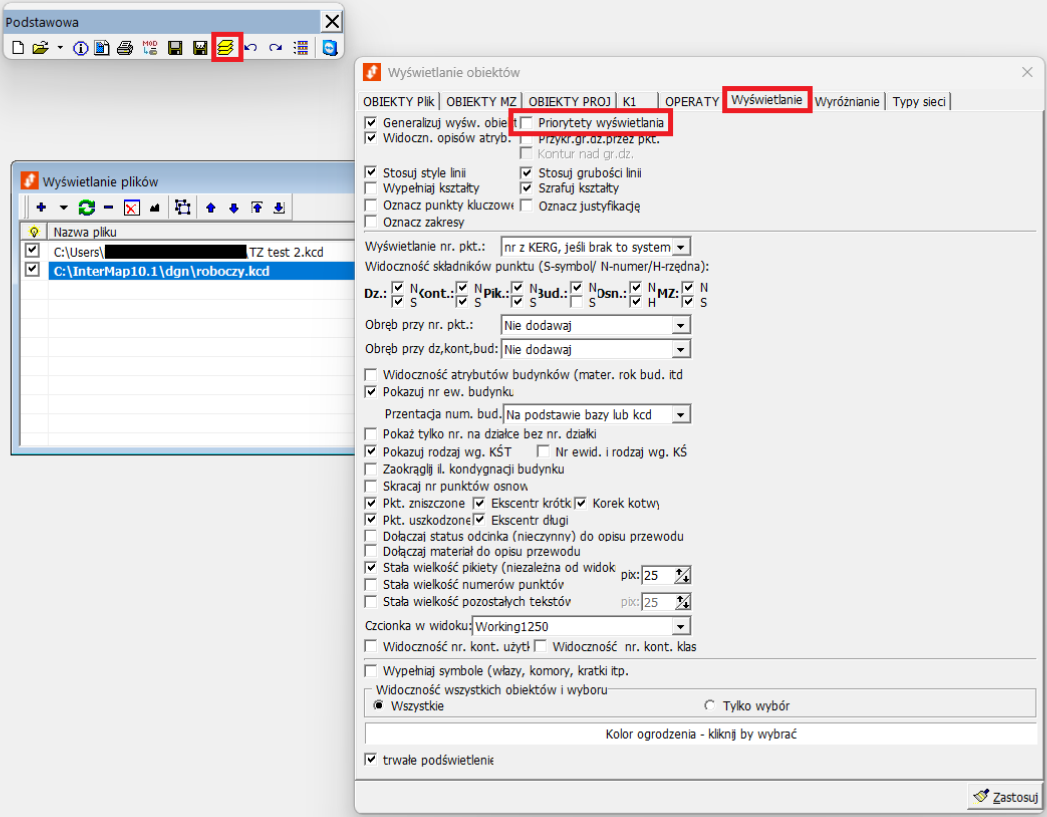
Task: Toggle the Wypełniaj kształty checkbox
Action: click(372, 188)
